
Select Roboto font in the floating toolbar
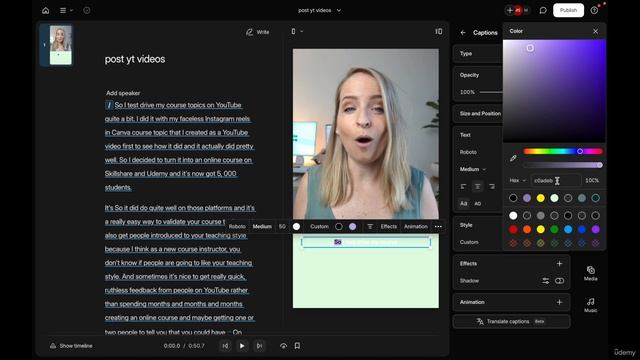click(237, 227)
